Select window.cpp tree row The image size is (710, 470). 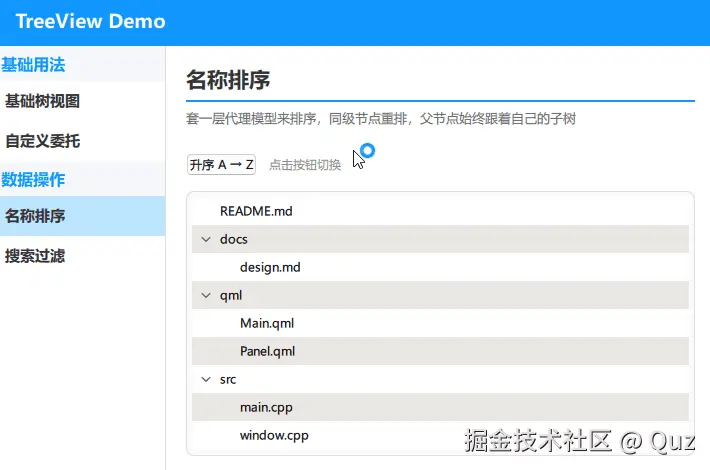(x=440, y=436)
